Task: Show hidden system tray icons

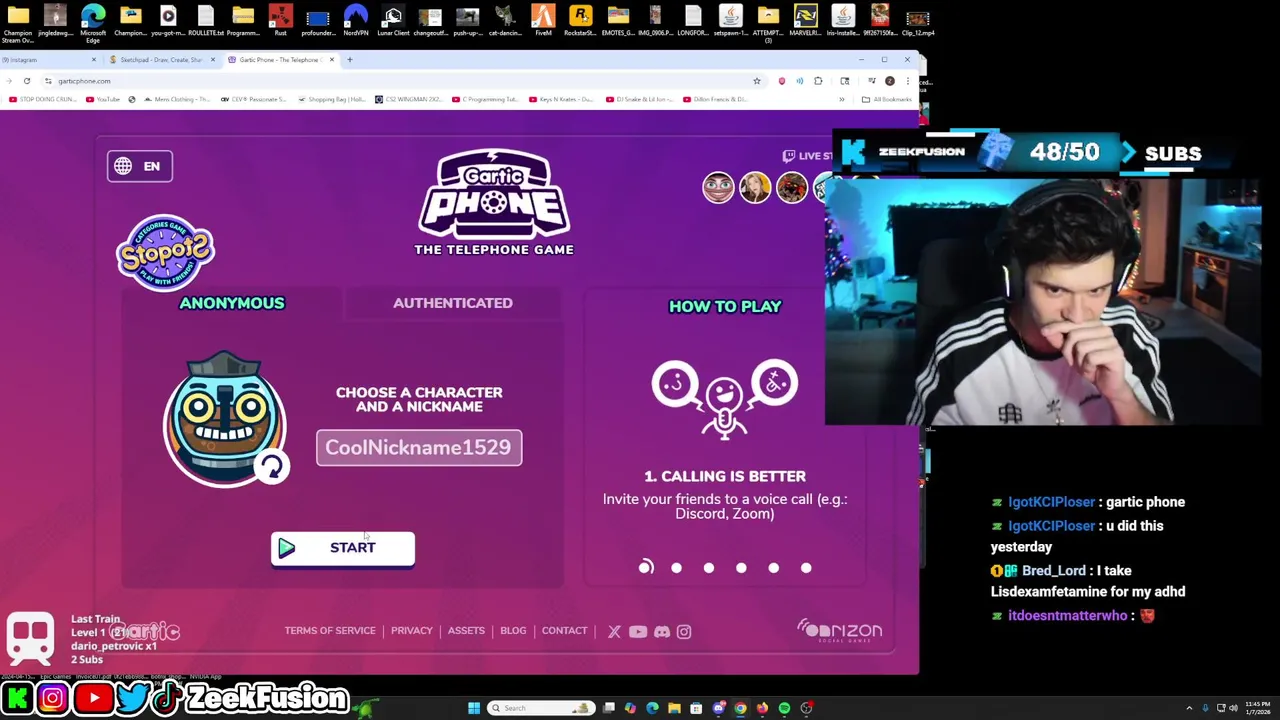Action: click(1188, 708)
